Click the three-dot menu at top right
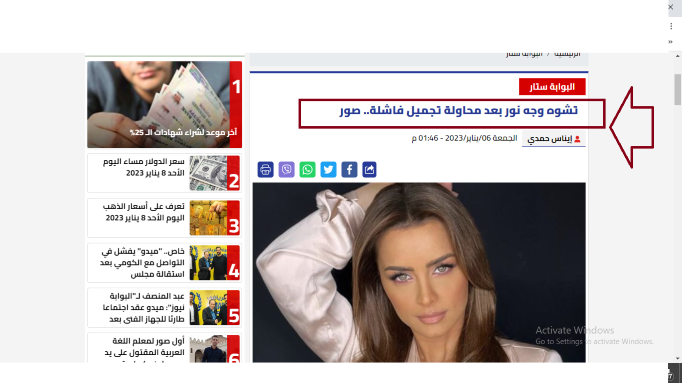This screenshot has height=383, width=682. 671,26
